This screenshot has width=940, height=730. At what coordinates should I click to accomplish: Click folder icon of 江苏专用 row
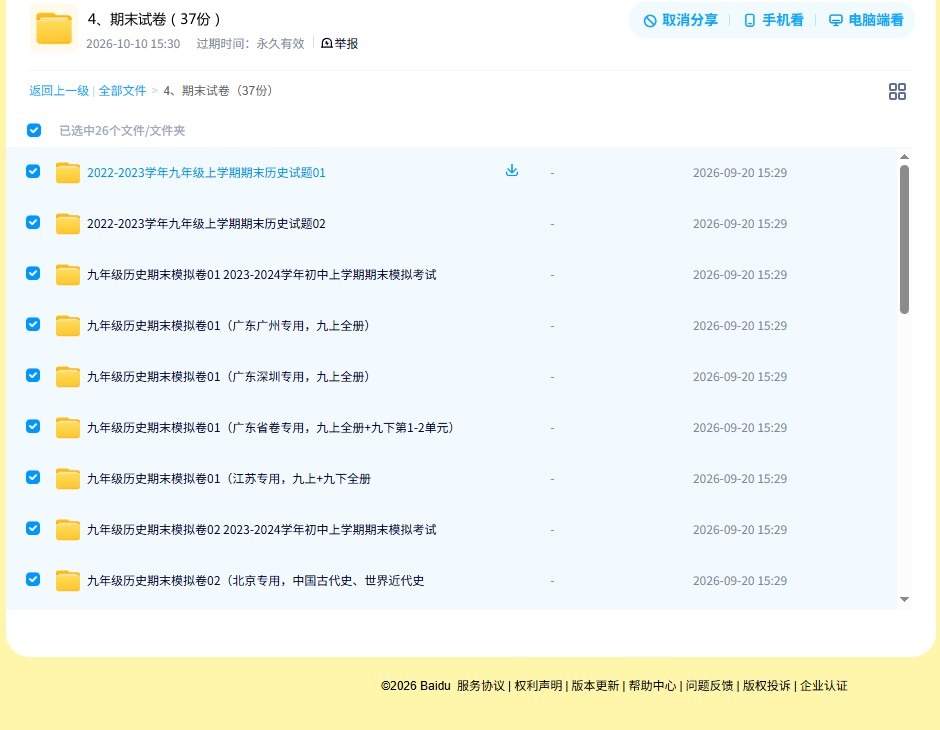coord(68,478)
